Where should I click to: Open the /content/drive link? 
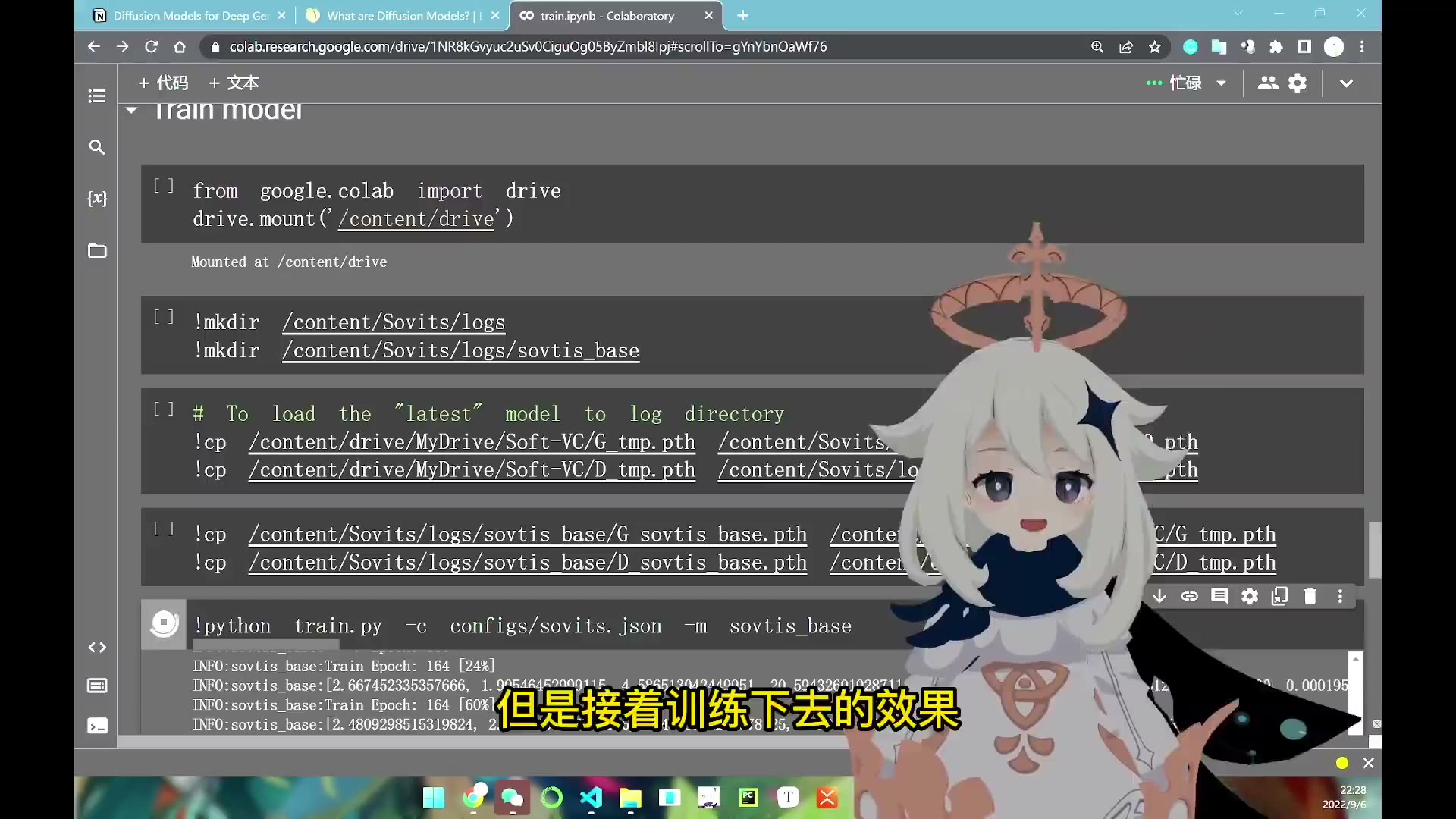pyautogui.click(x=416, y=219)
